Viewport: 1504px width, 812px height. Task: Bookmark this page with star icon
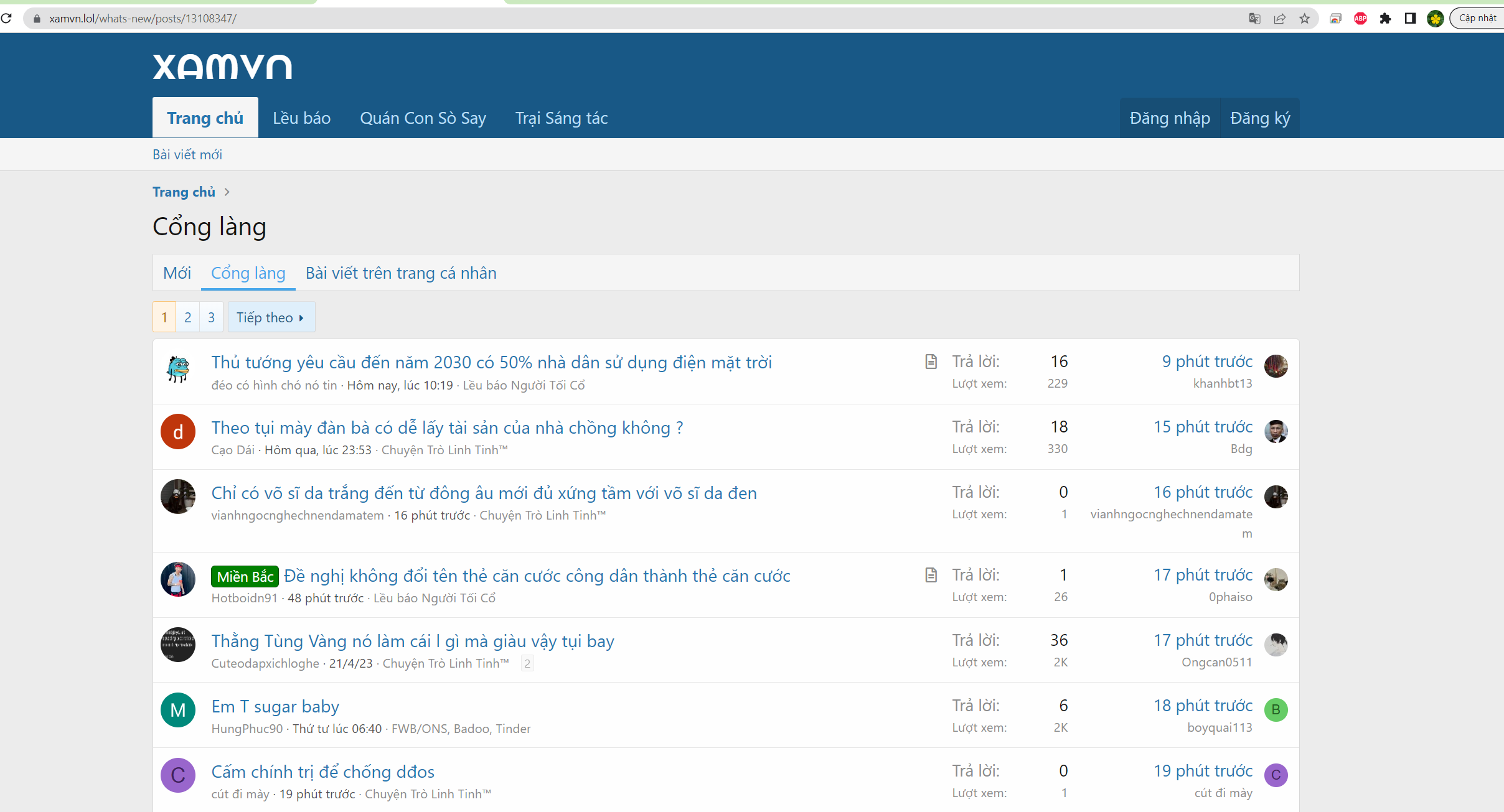1305,18
